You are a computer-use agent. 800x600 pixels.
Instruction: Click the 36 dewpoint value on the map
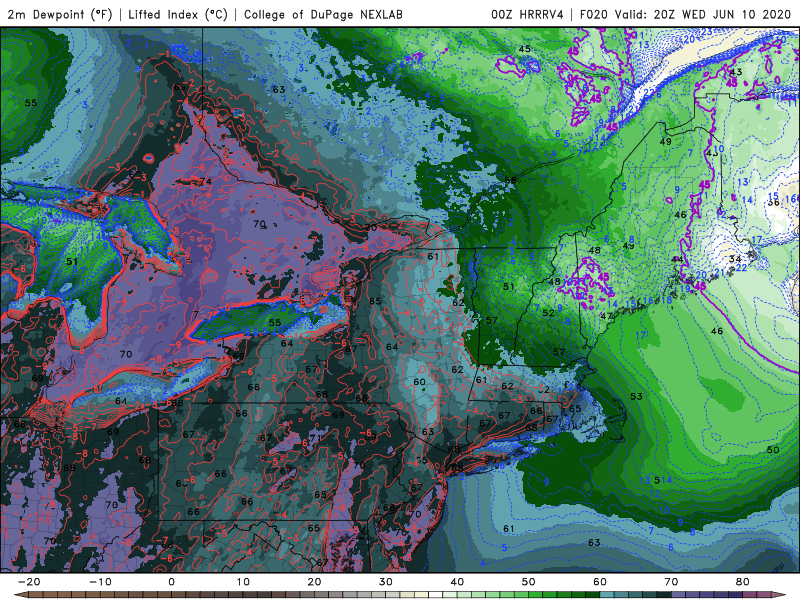[x=773, y=203]
